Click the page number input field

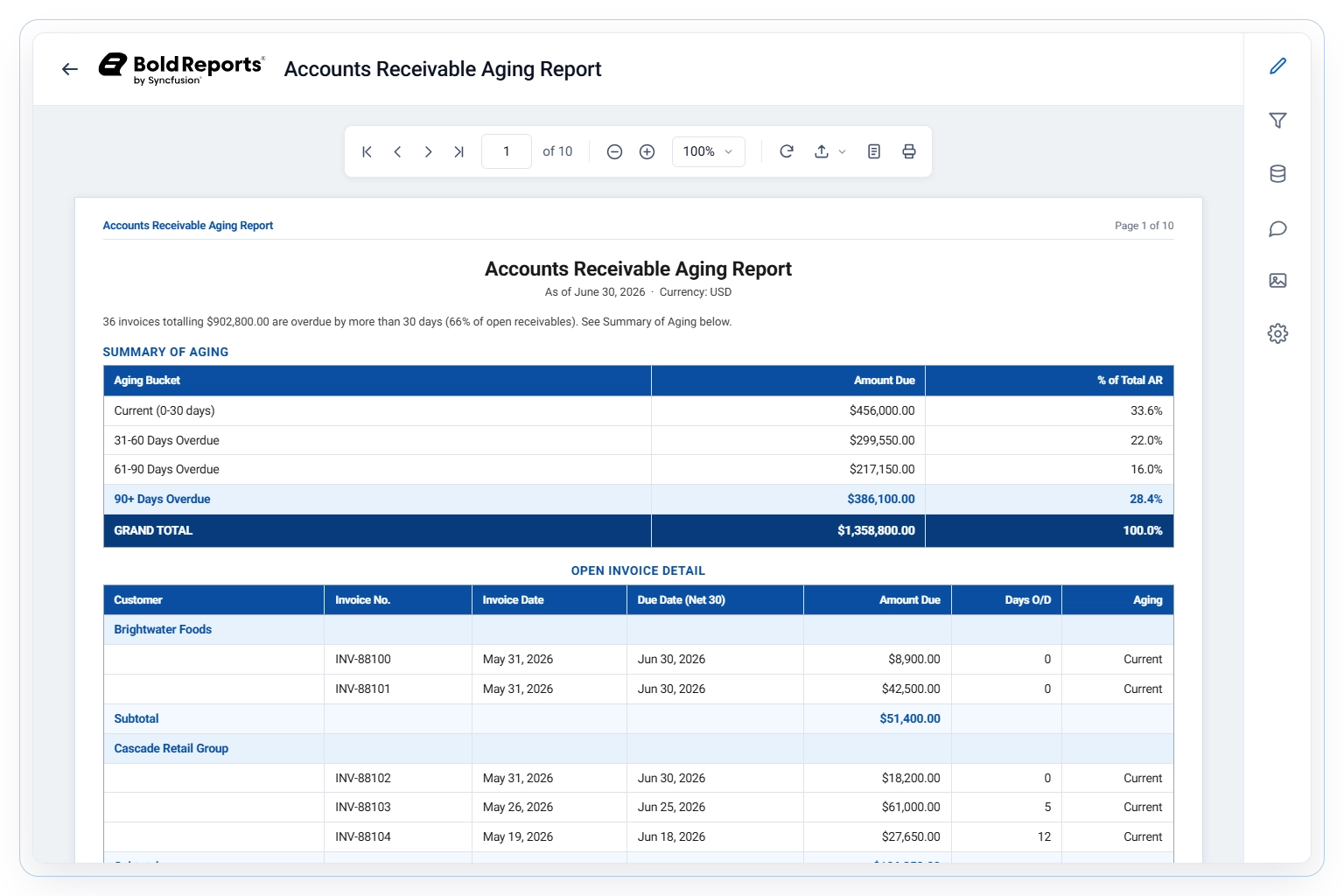pyautogui.click(x=507, y=151)
